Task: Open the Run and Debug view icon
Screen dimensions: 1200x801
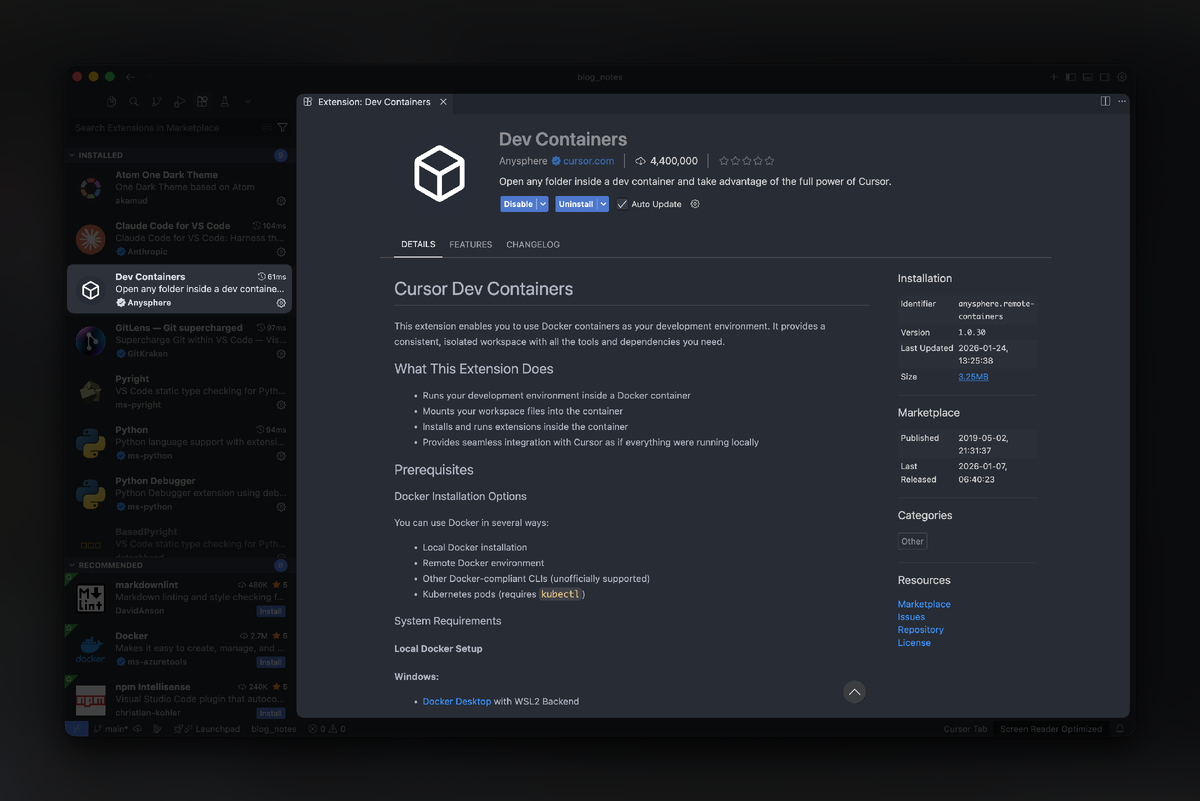Action: (x=180, y=101)
